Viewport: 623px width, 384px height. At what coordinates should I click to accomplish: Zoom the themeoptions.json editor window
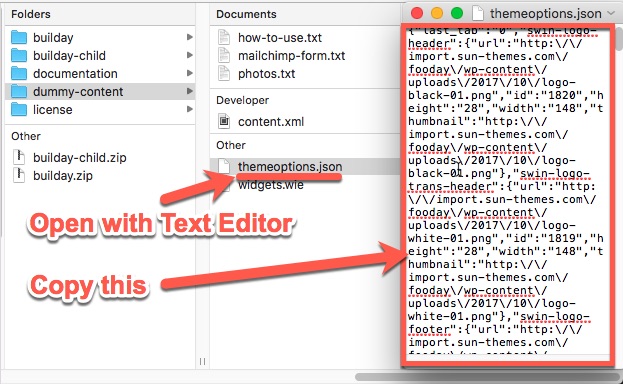point(457,14)
